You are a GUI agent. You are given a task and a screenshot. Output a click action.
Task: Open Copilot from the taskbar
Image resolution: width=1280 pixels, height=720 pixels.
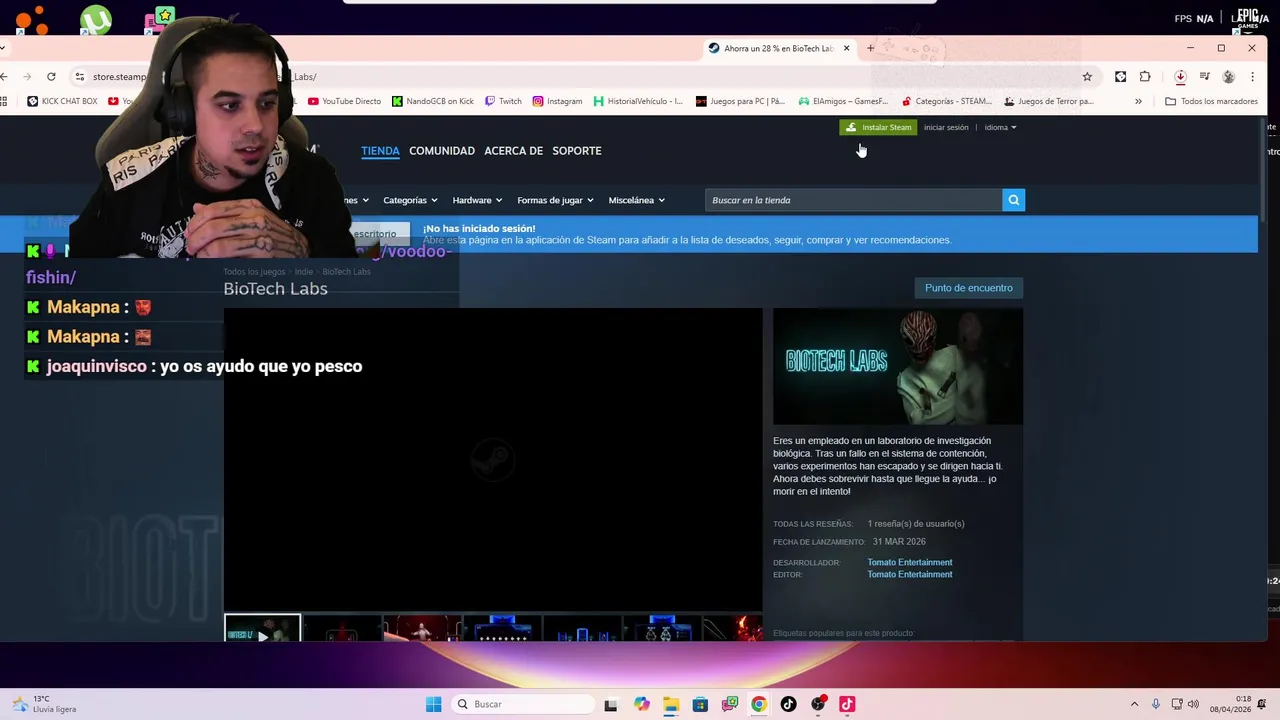click(x=641, y=704)
